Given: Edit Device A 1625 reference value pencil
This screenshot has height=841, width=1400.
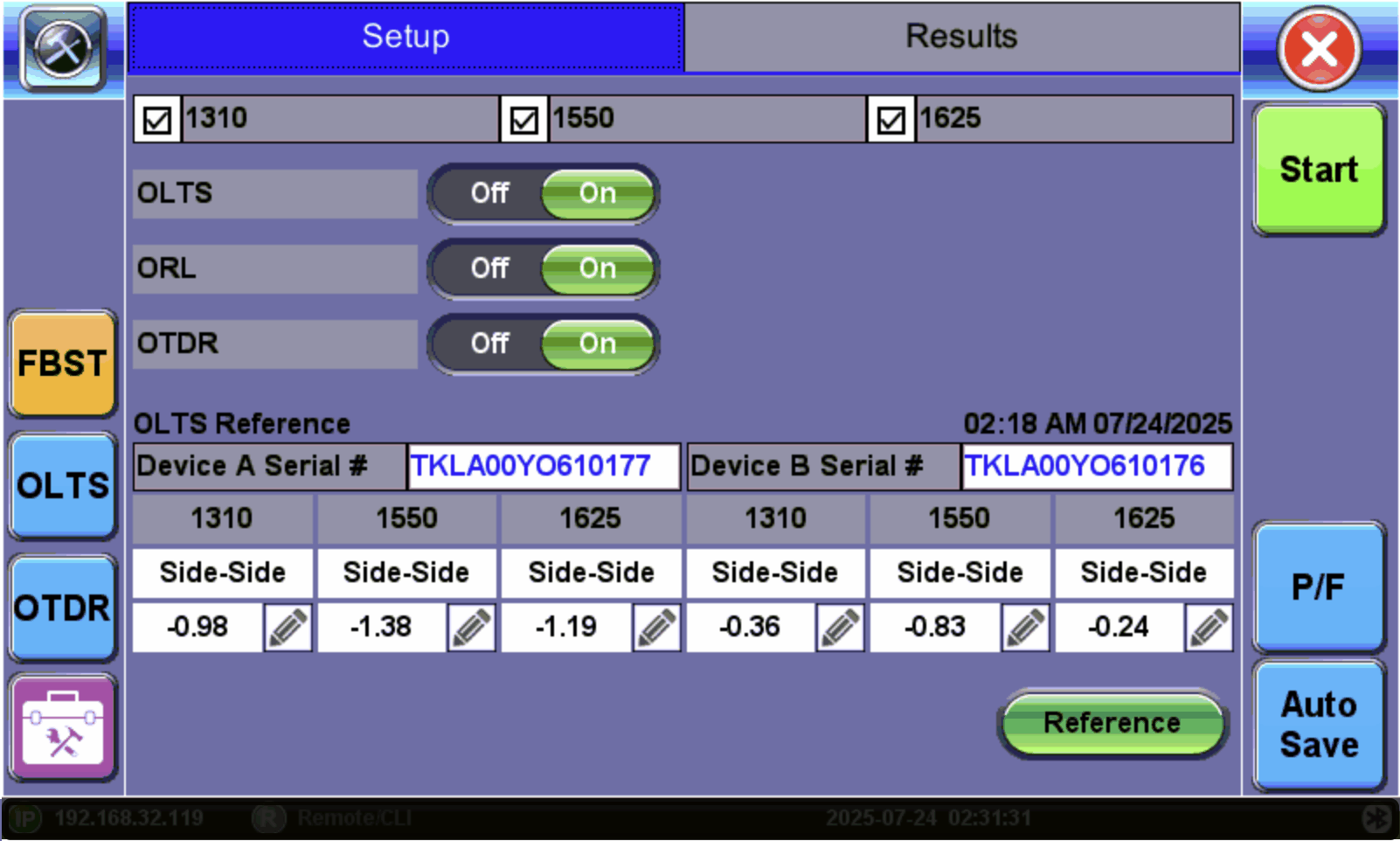Looking at the screenshot, I should 656,628.
